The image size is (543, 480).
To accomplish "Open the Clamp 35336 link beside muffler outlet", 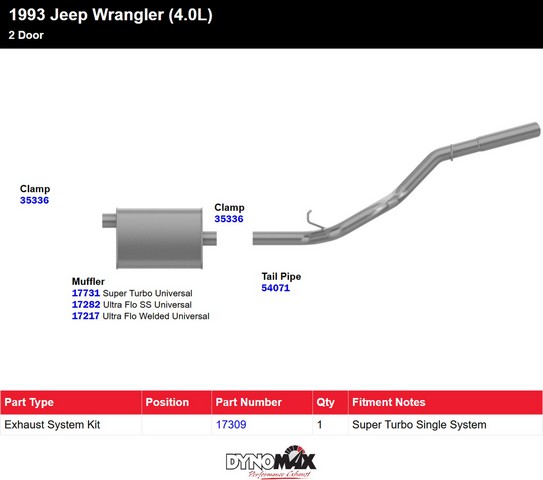I will [229, 219].
